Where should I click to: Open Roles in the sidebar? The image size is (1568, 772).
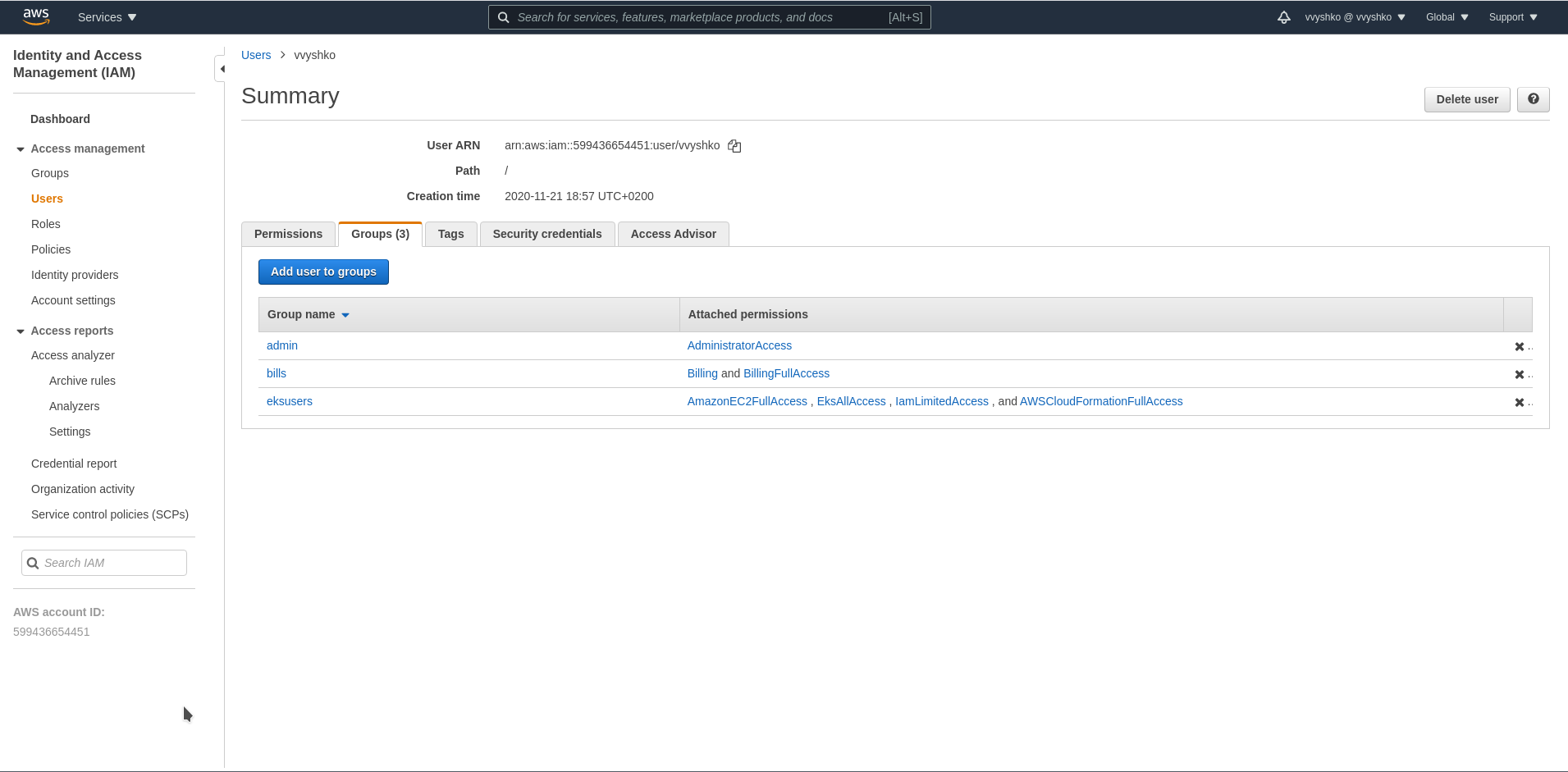[46, 224]
